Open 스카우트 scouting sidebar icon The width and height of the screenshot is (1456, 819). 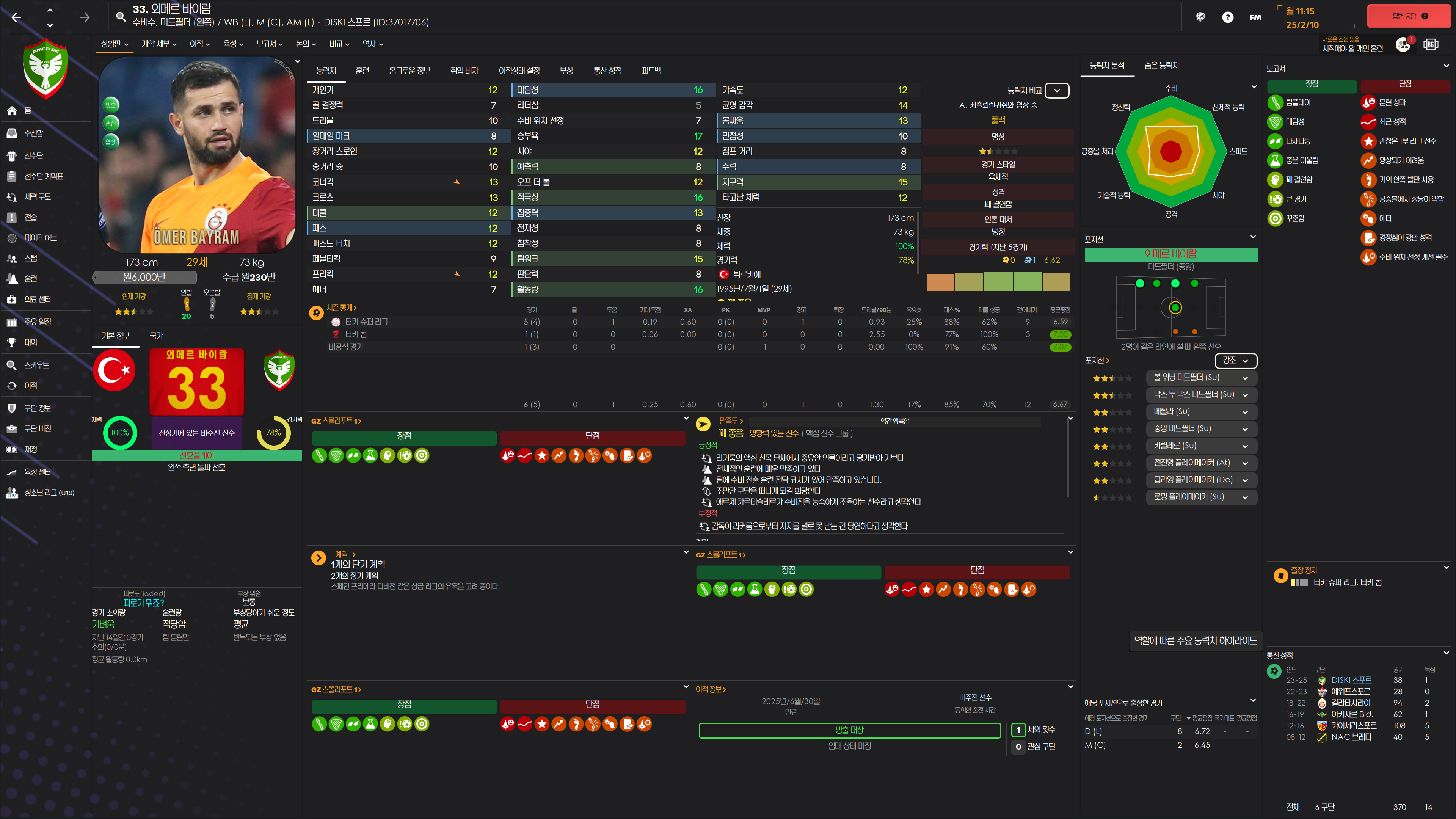12,365
